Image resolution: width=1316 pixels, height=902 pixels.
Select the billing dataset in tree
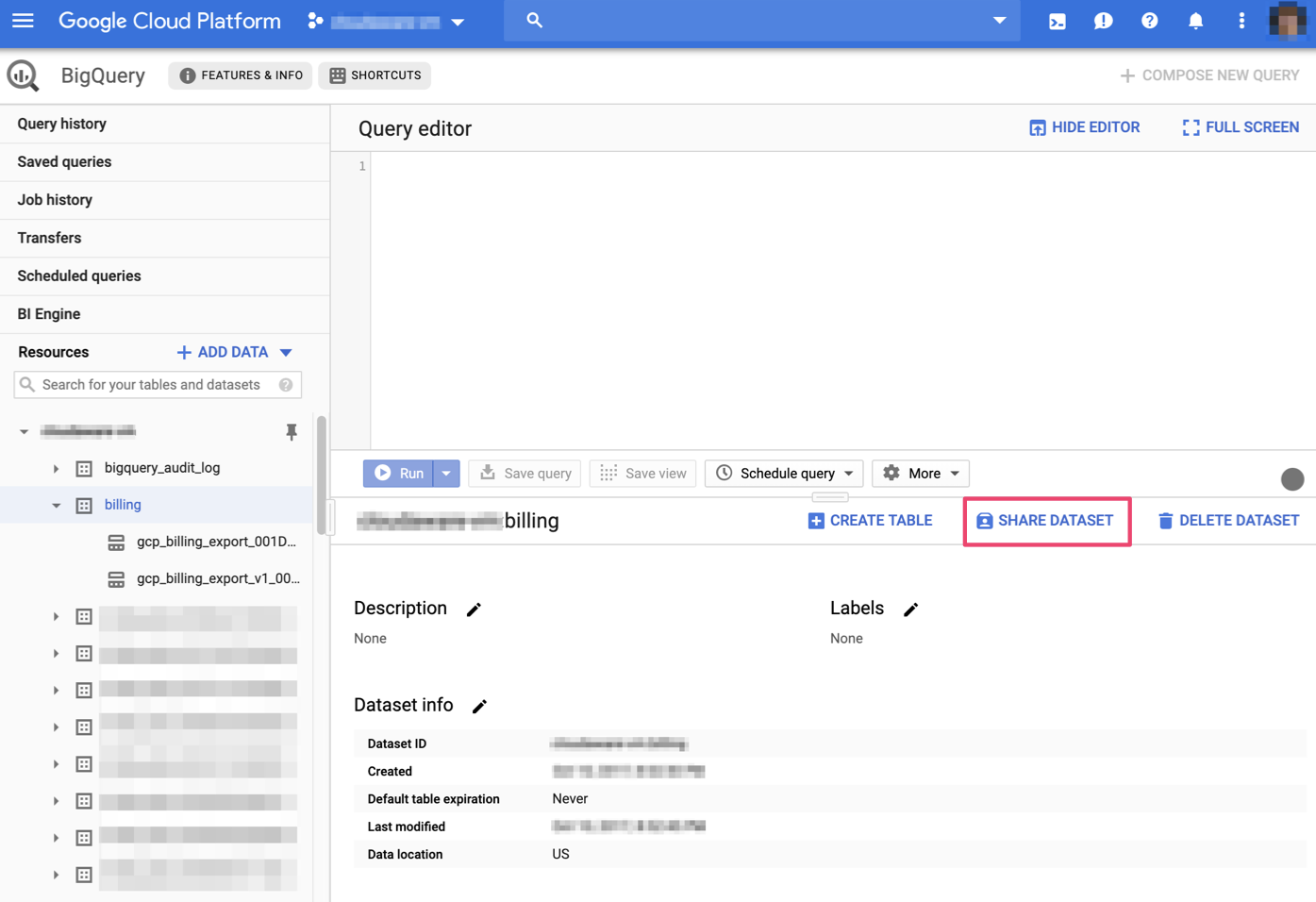coord(123,505)
